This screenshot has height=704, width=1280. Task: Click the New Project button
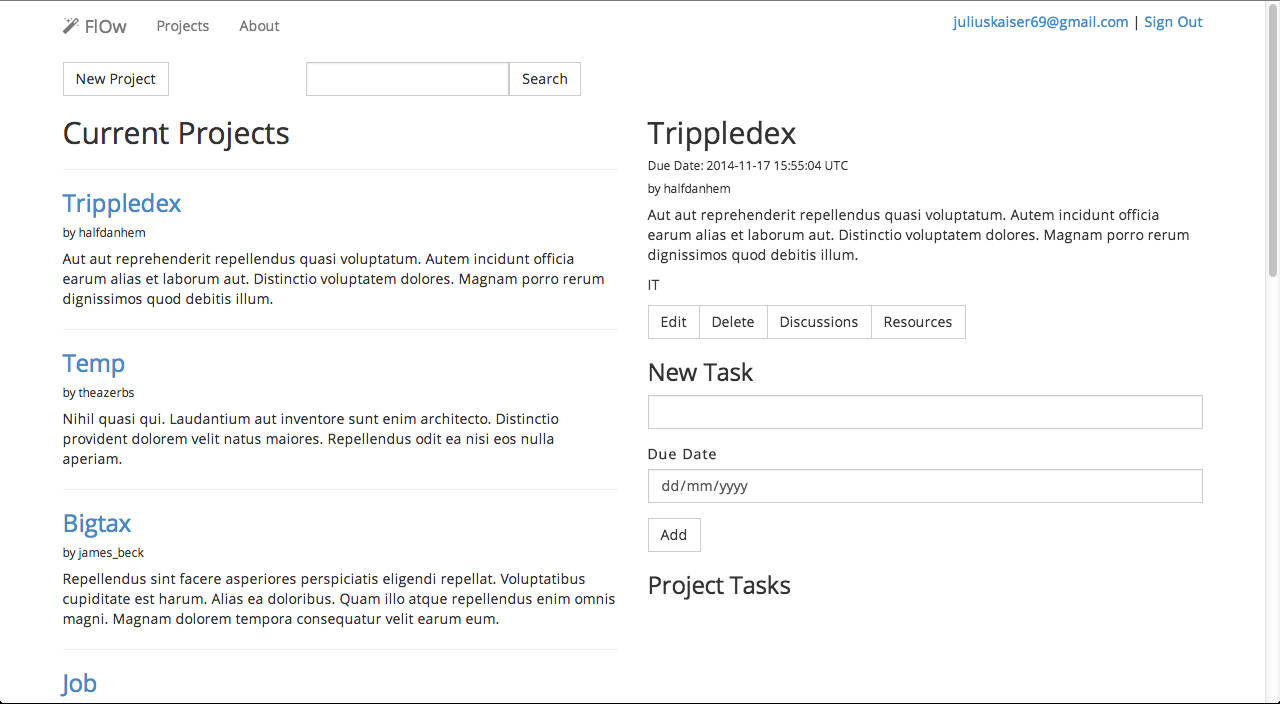point(116,79)
